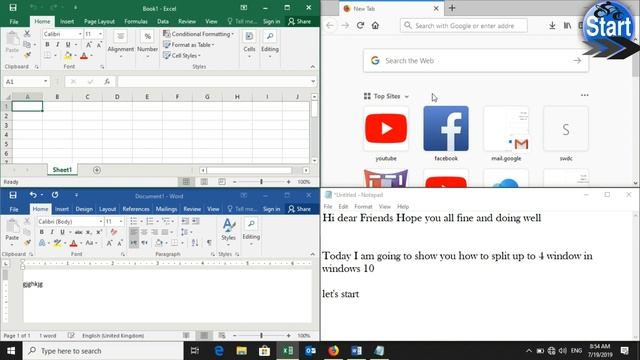Open the Notepad Format menu
The width and height of the screenshot is (640, 360).
363,207
